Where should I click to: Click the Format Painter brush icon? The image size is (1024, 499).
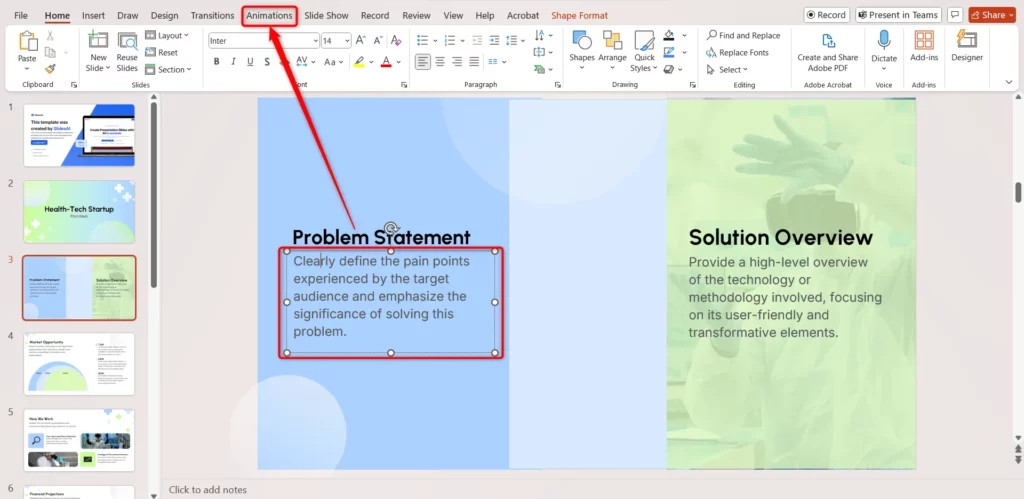[49, 70]
